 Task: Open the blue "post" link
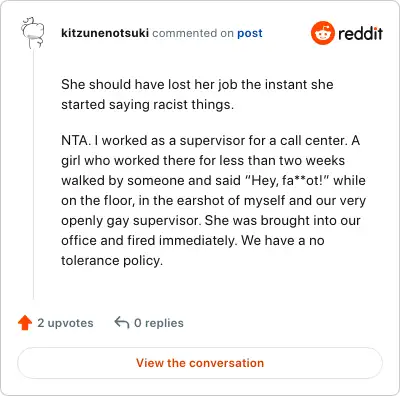click(250, 33)
